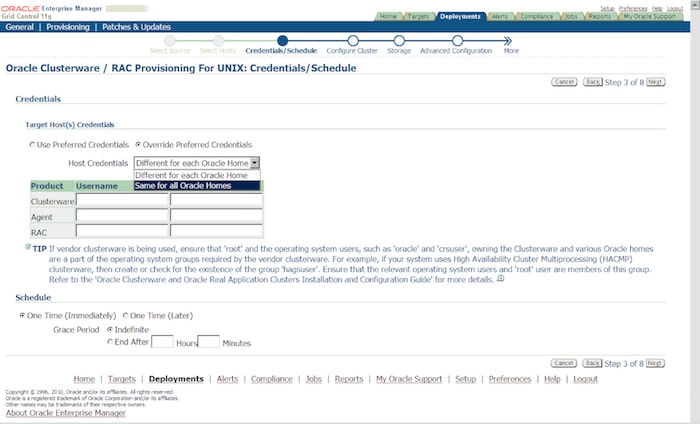
Task: Go to Provisioning sub-tab
Action: [68, 27]
